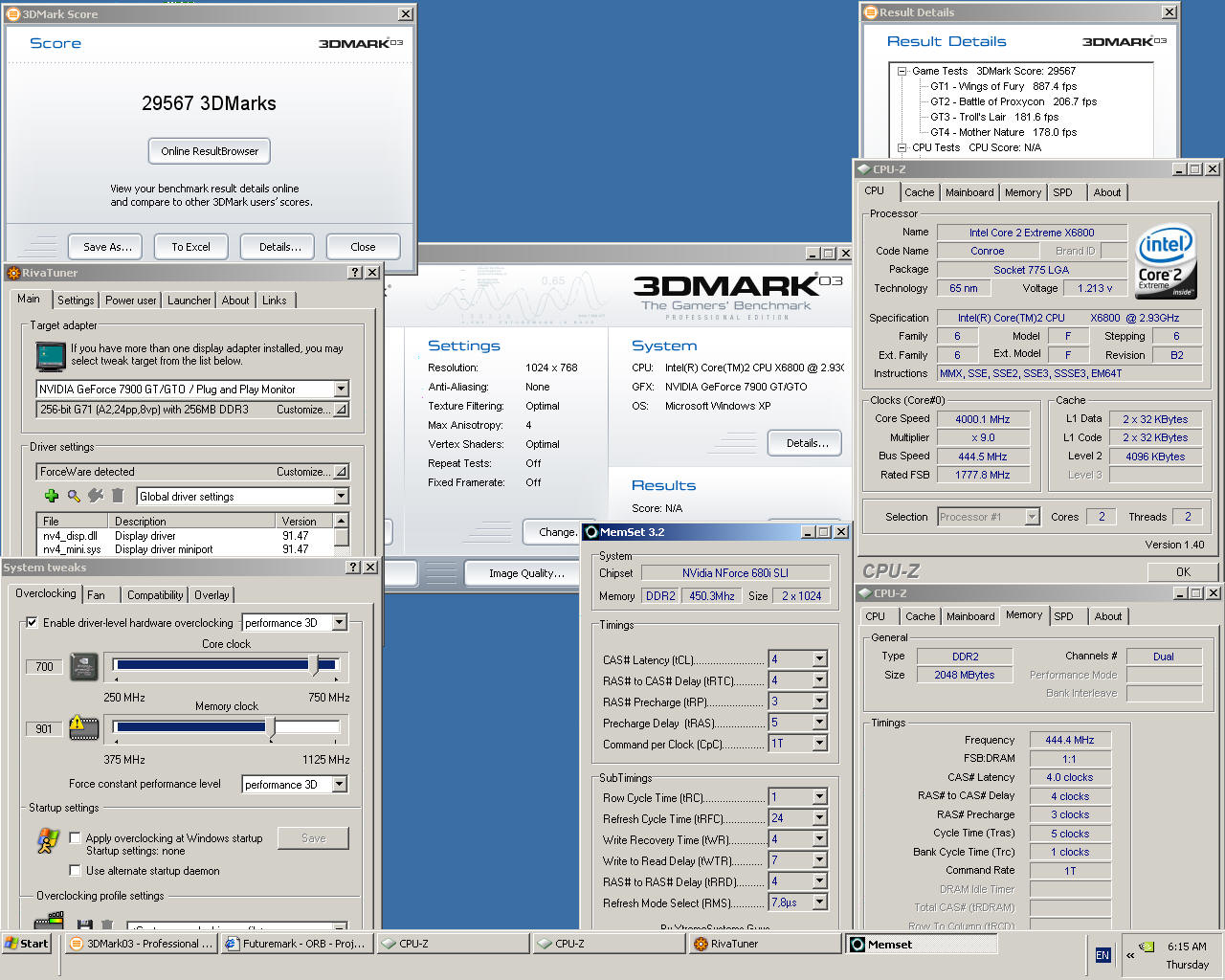The width and height of the screenshot is (1225, 980).
Task: Select GT1 - Wings of Fury result row
Action: point(1003,86)
